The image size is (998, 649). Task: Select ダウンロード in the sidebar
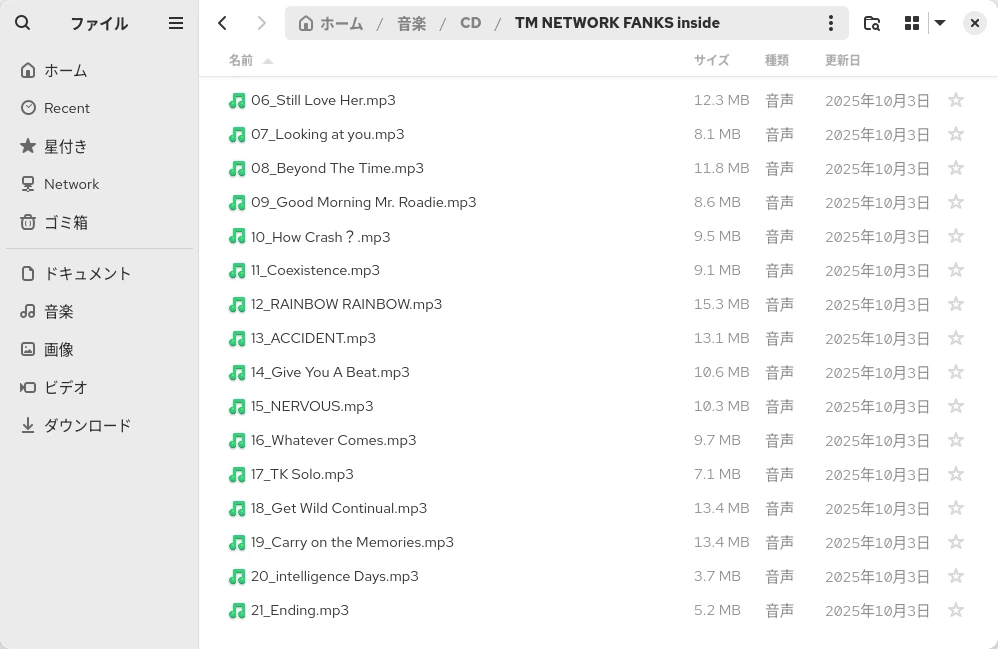click(x=87, y=426)
